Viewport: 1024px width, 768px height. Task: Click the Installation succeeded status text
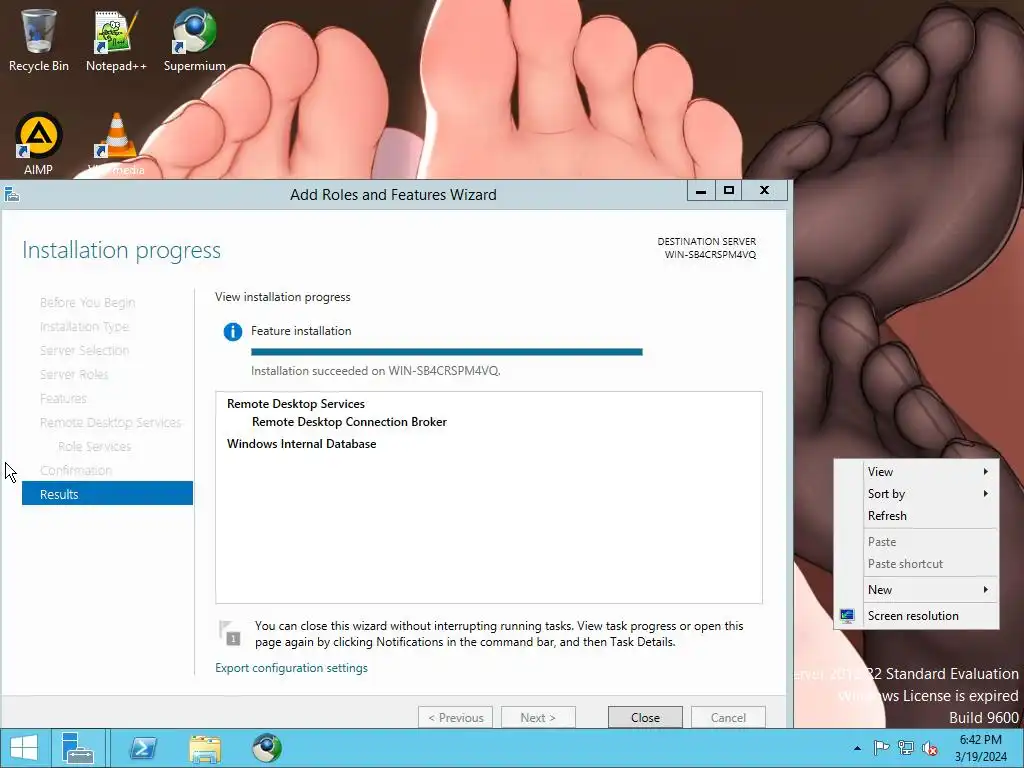pyautogui.click(x=376, y=371)
